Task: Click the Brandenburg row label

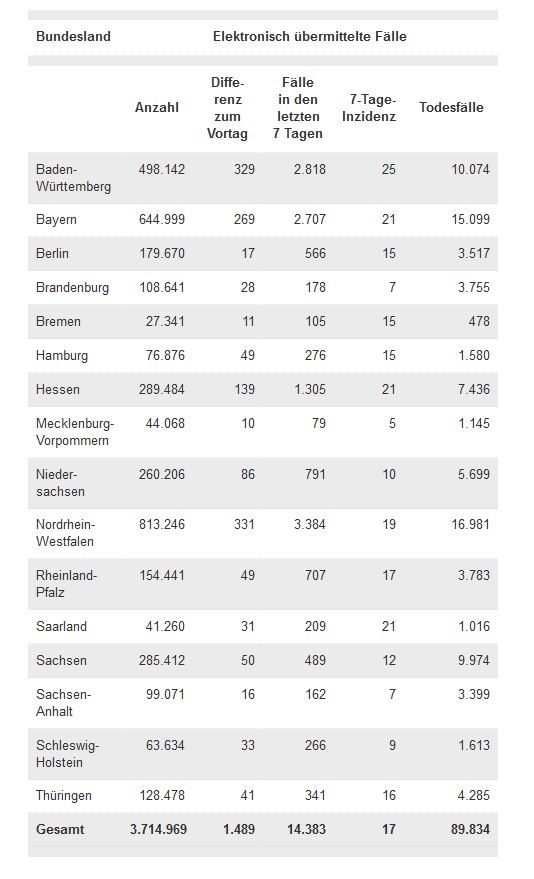Action: [x=72, y=288]
